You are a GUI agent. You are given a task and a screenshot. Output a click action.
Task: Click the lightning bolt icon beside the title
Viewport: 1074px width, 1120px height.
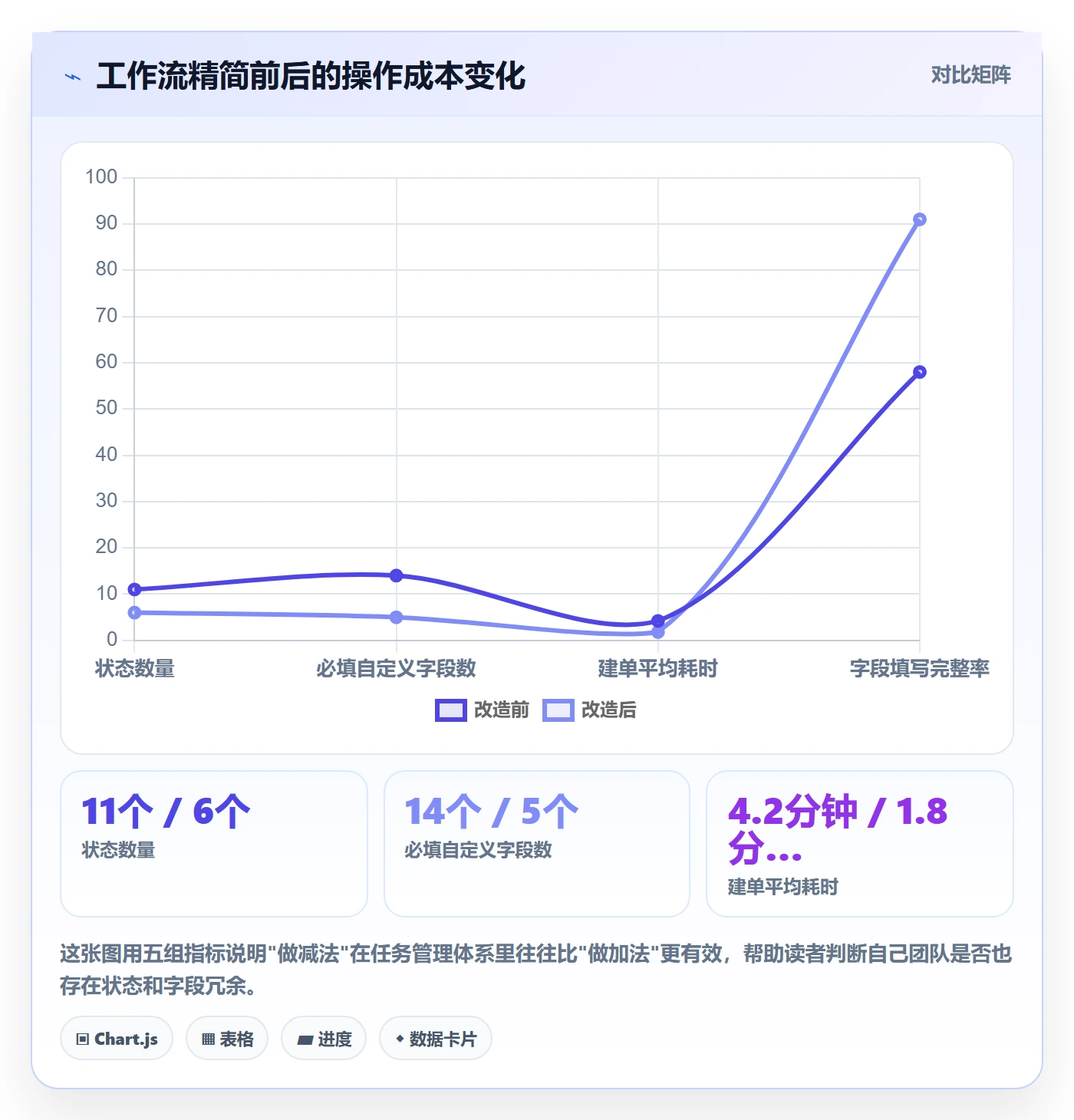coord(73,77)
